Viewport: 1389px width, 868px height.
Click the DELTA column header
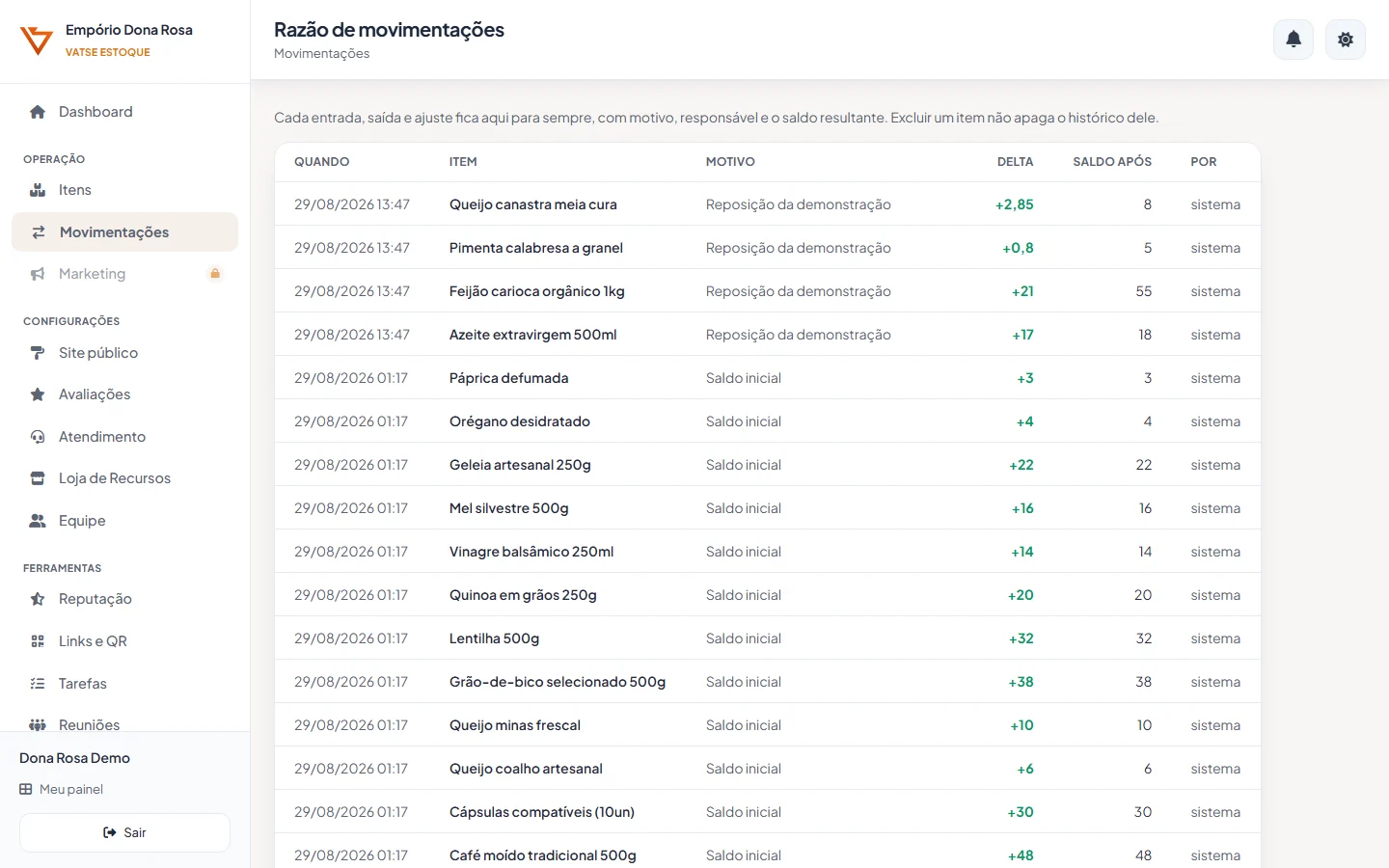tap(1015, 162)
